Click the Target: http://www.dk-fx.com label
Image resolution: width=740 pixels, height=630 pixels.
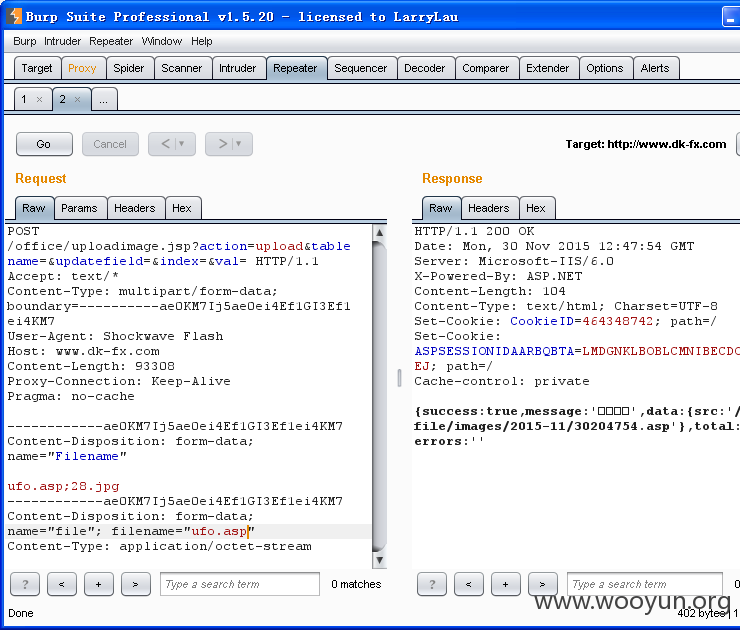[646, 144]
